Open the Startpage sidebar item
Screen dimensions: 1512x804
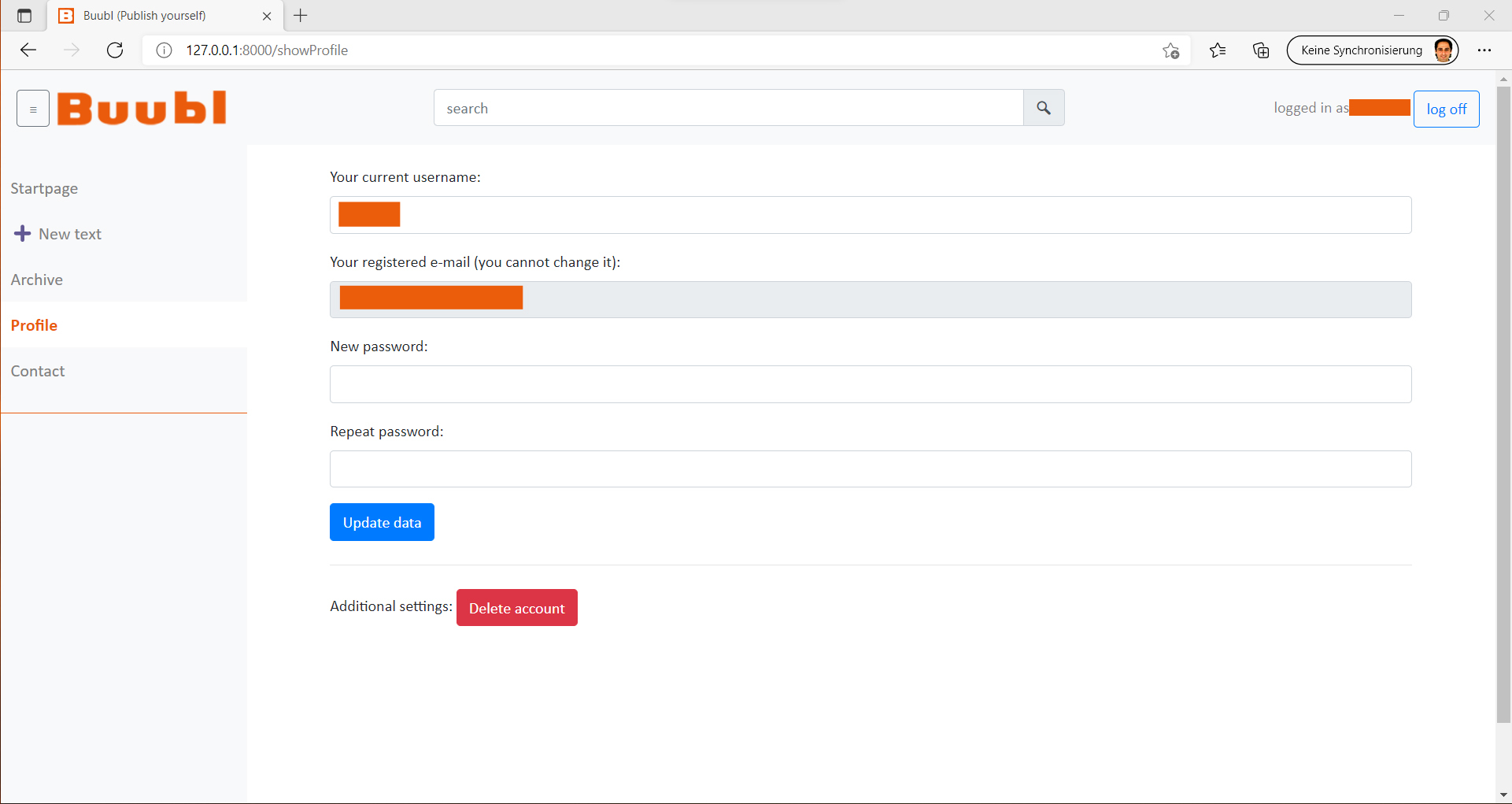click(x=44, y=188)
